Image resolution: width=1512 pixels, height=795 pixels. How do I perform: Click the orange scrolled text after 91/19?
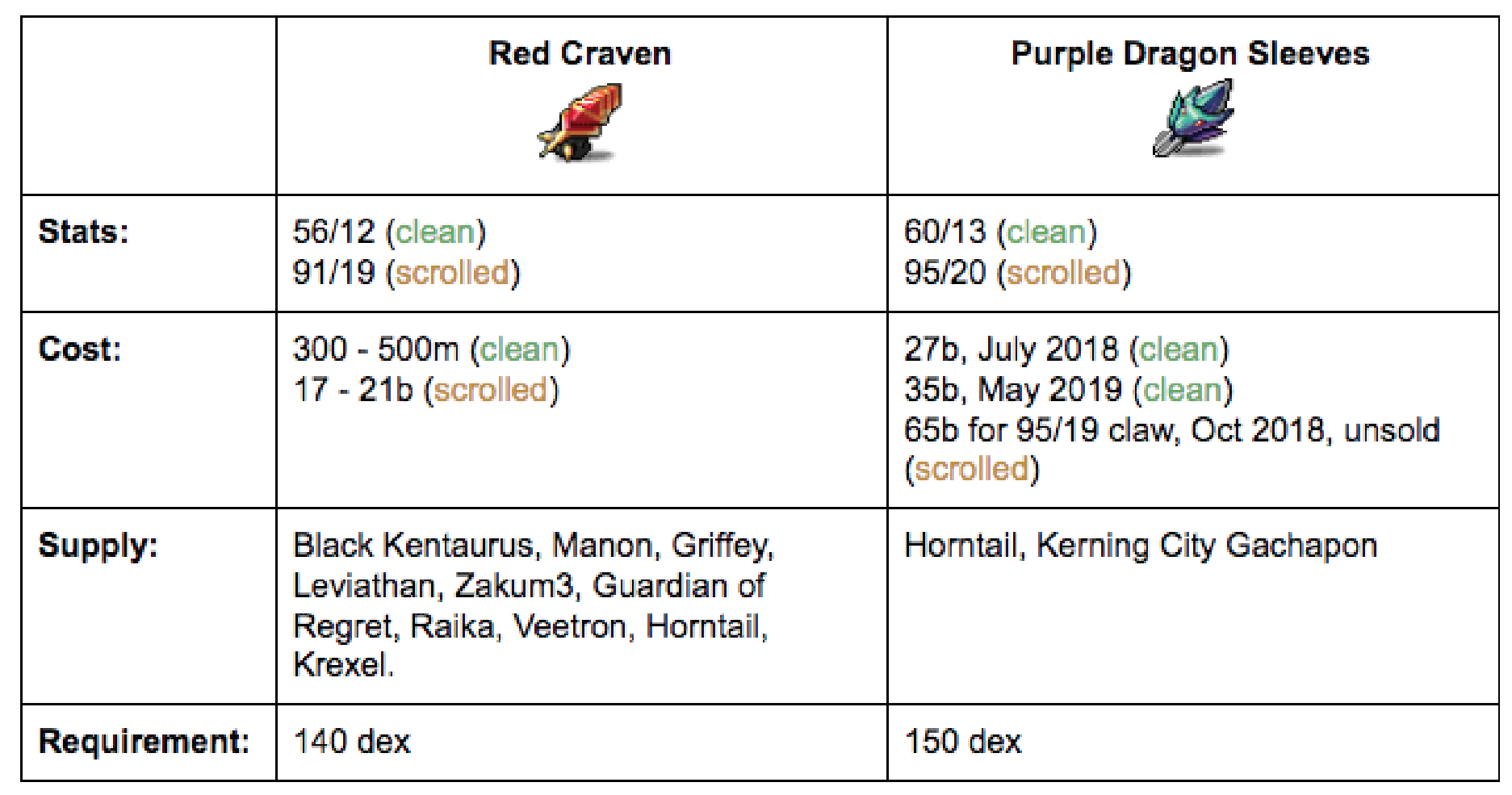coord(452,273)
